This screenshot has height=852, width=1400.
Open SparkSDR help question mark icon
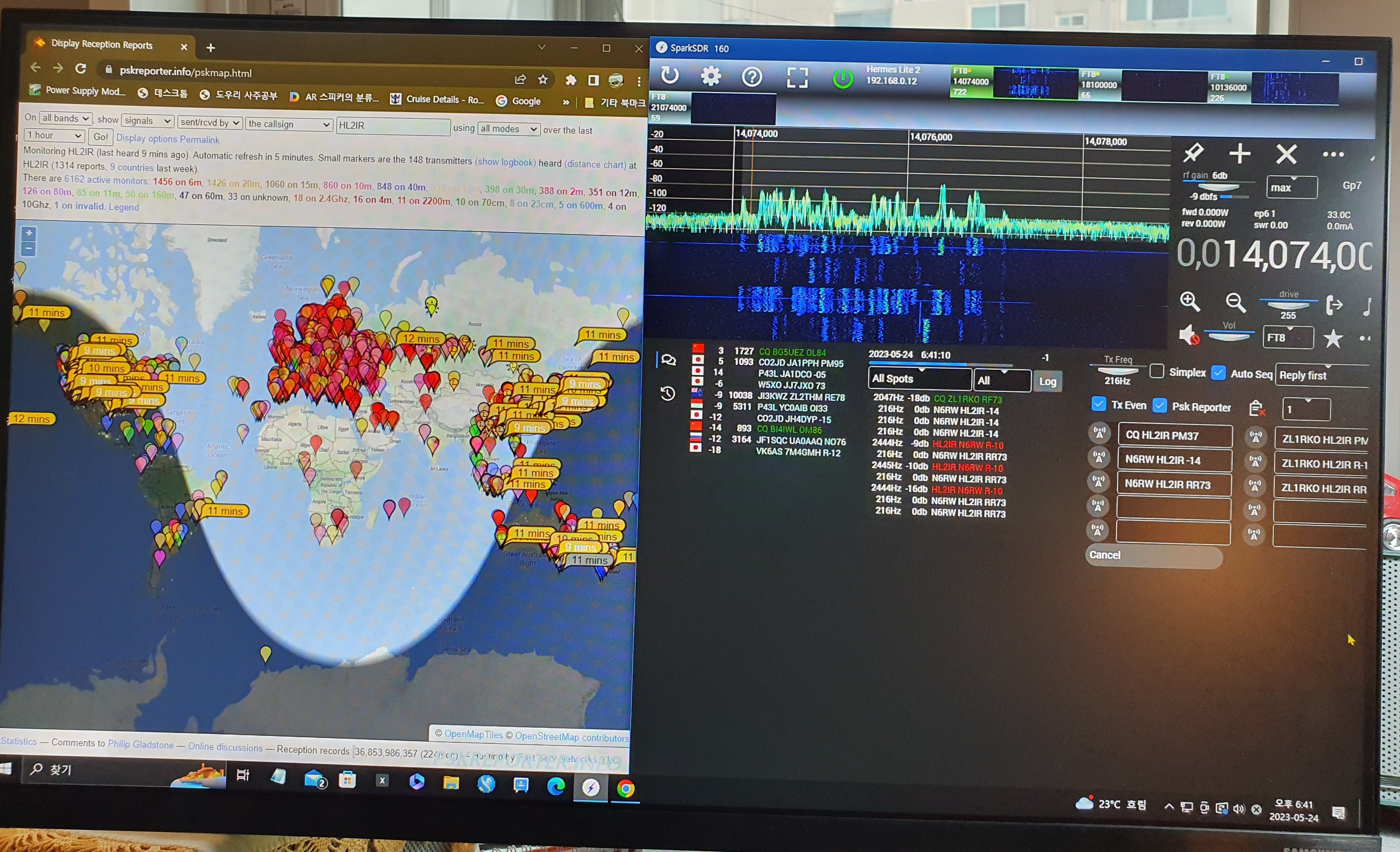(752, 77)
